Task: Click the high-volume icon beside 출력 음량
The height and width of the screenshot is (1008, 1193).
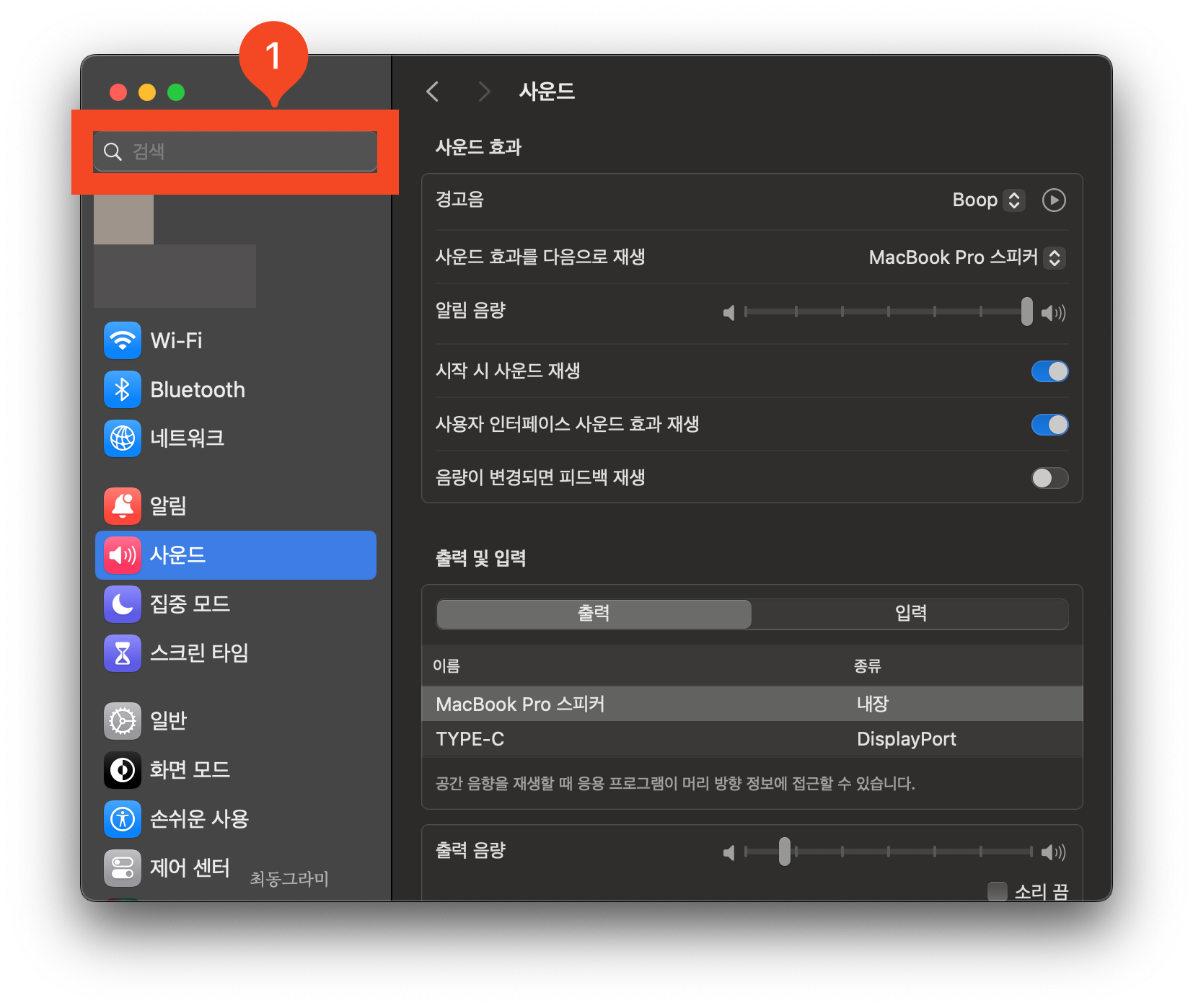Action: pyautogui.click(x=1054, y=852)
